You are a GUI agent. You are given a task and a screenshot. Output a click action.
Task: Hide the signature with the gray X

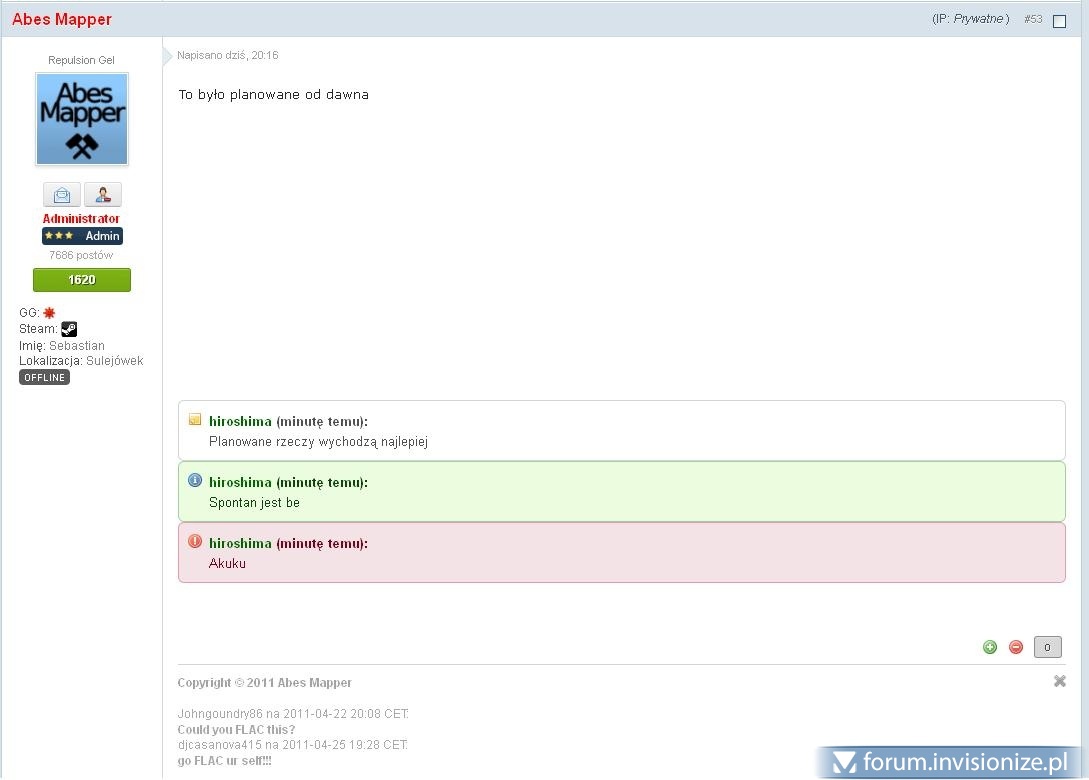[x=1060, y=681]
